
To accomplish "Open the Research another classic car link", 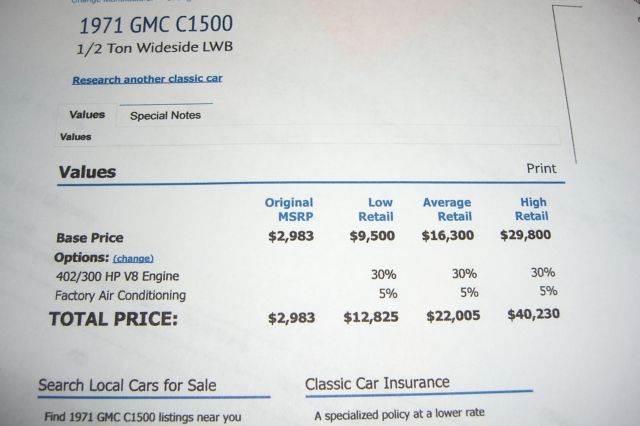I will tap(147, 79).
